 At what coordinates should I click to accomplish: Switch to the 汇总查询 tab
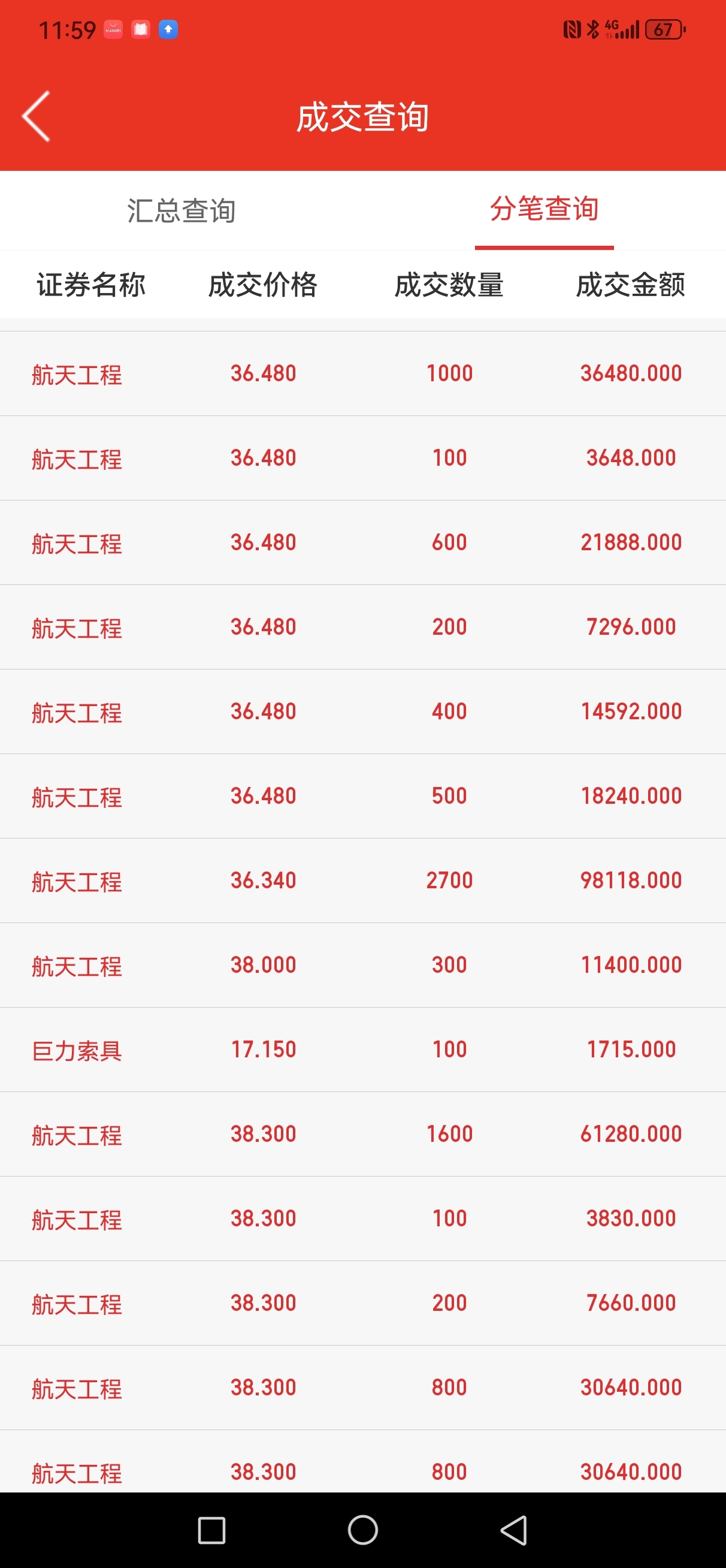(x=181, y=210)
